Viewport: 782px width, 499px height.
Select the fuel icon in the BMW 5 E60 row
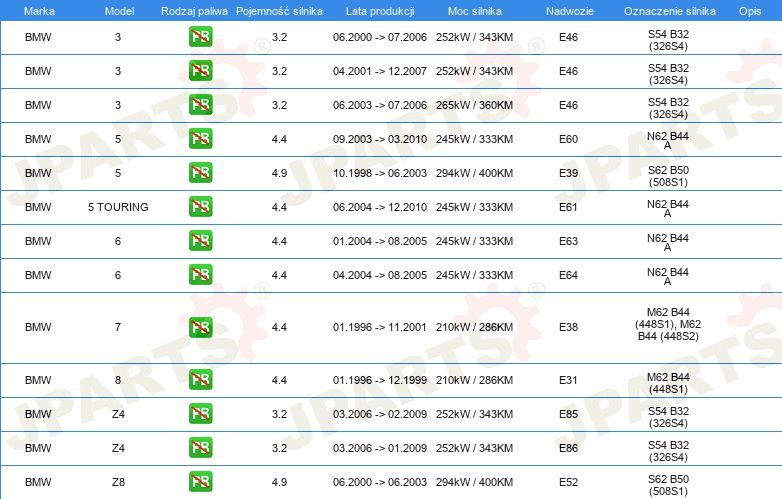(x=200, y=139)
